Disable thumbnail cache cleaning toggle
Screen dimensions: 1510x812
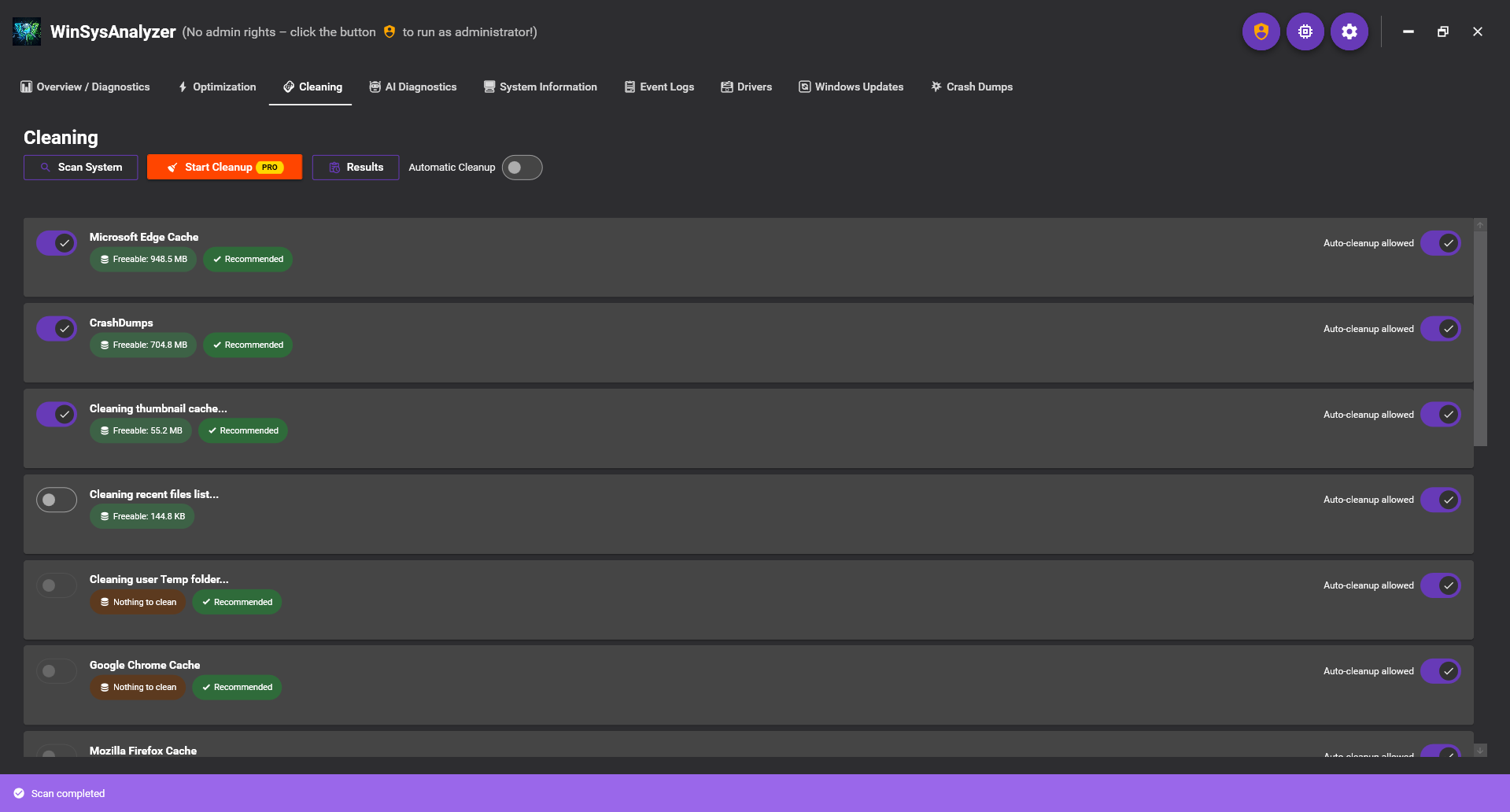pos(57,415)
